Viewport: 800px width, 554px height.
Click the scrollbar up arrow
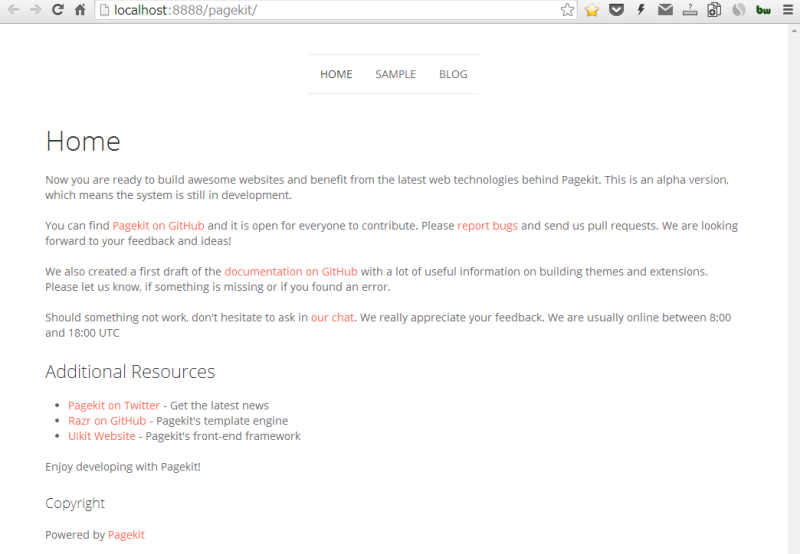pyautogui.click(x=794, y=30)
